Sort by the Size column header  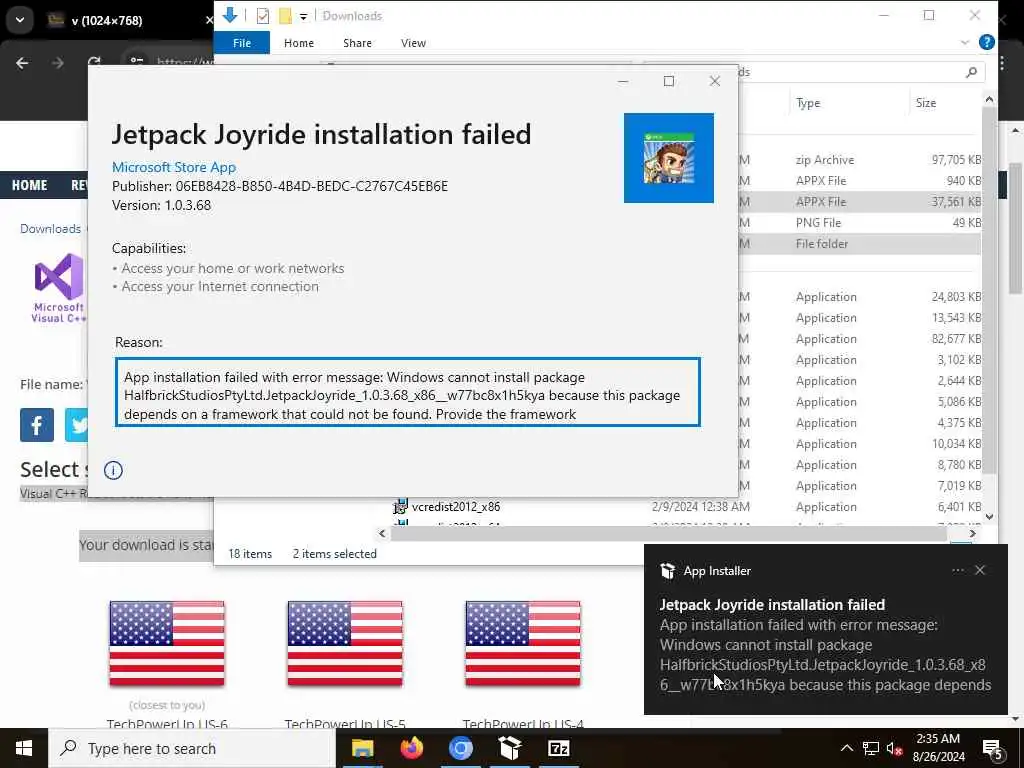[925, 103]
